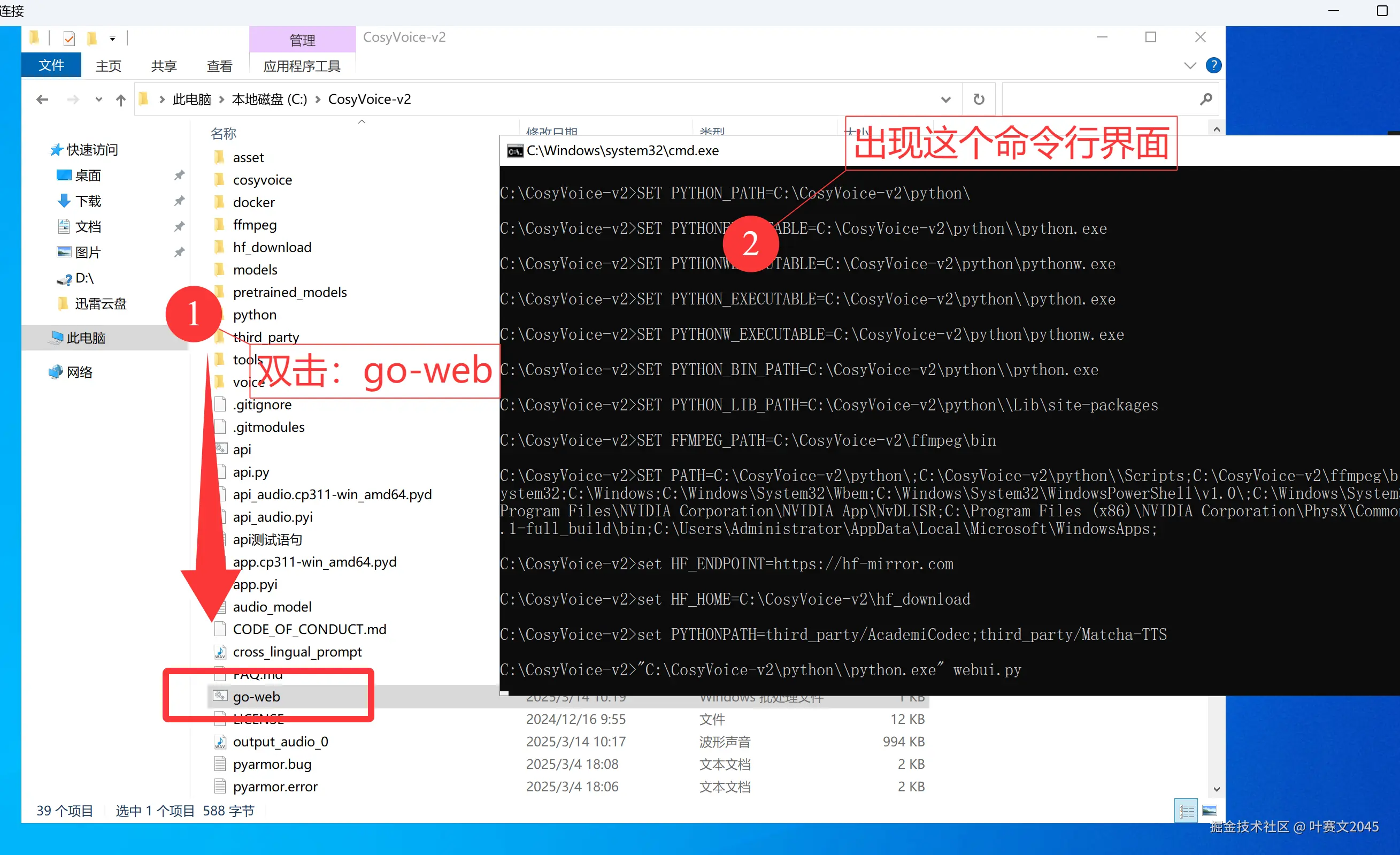Click the pin icon beside 桌面

[179, 175]
